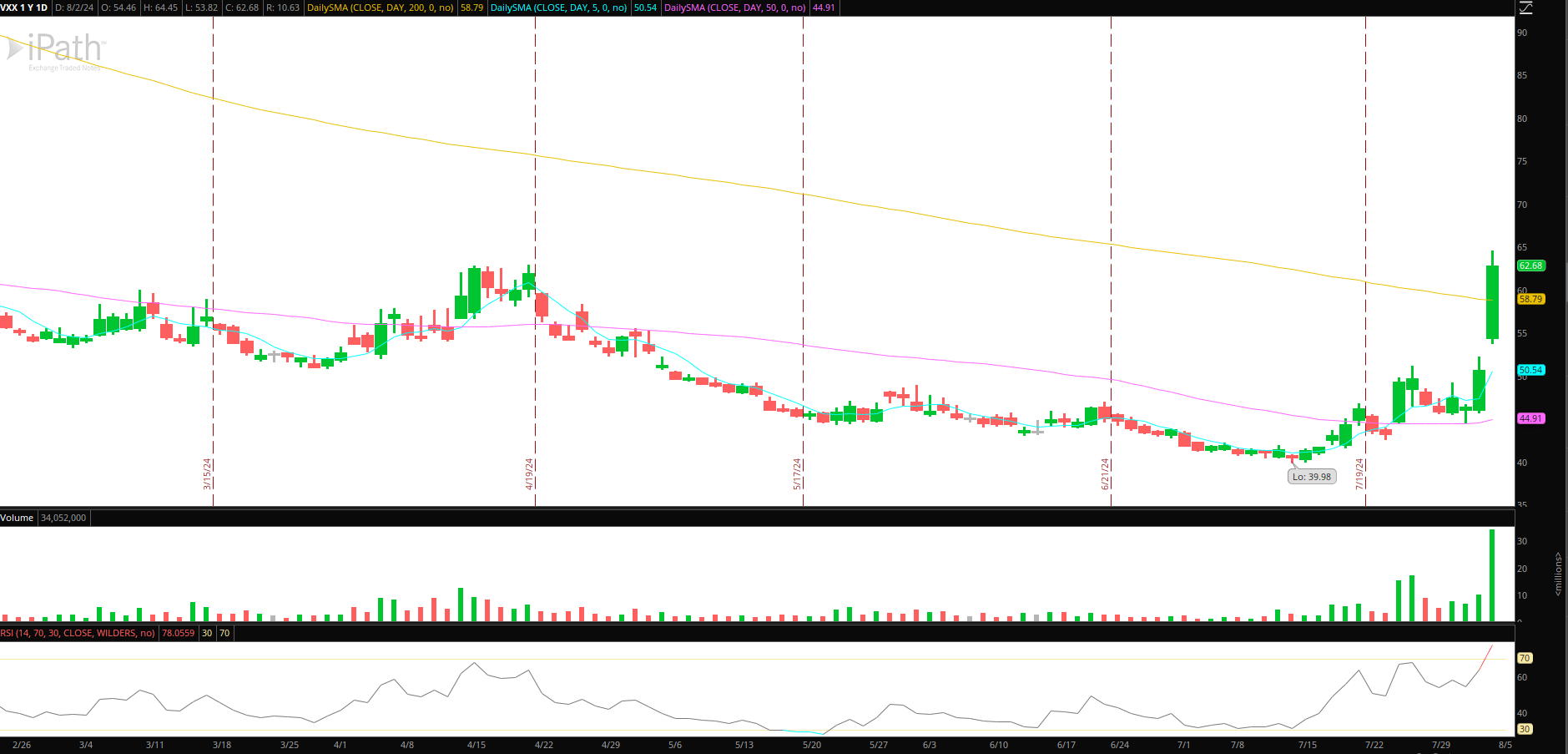Click the RSI oversold 30 label in header

coord(207,633)
